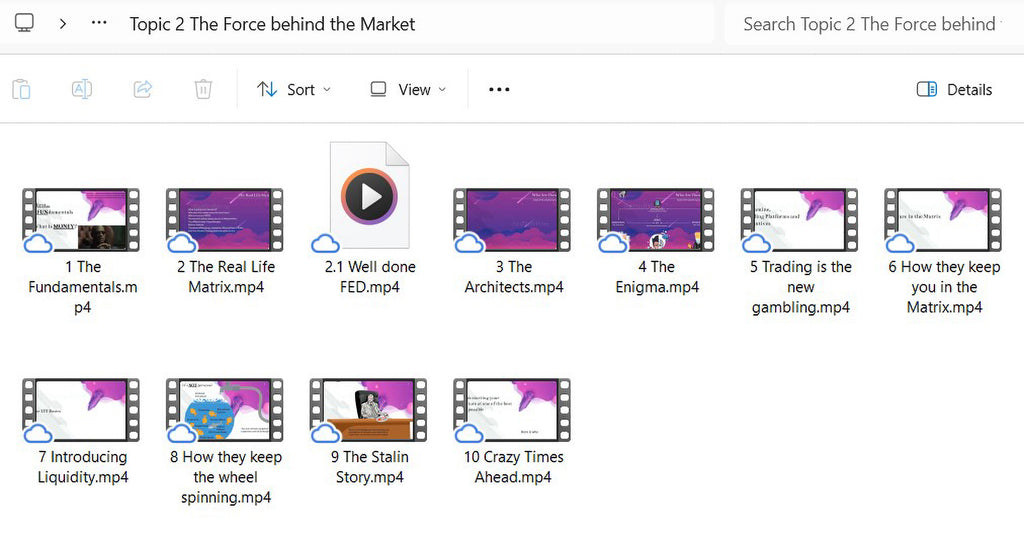Open the See more three-dots toolbar menu
The height and width of the screenshot is (544, 1024).
pos(499,89)
